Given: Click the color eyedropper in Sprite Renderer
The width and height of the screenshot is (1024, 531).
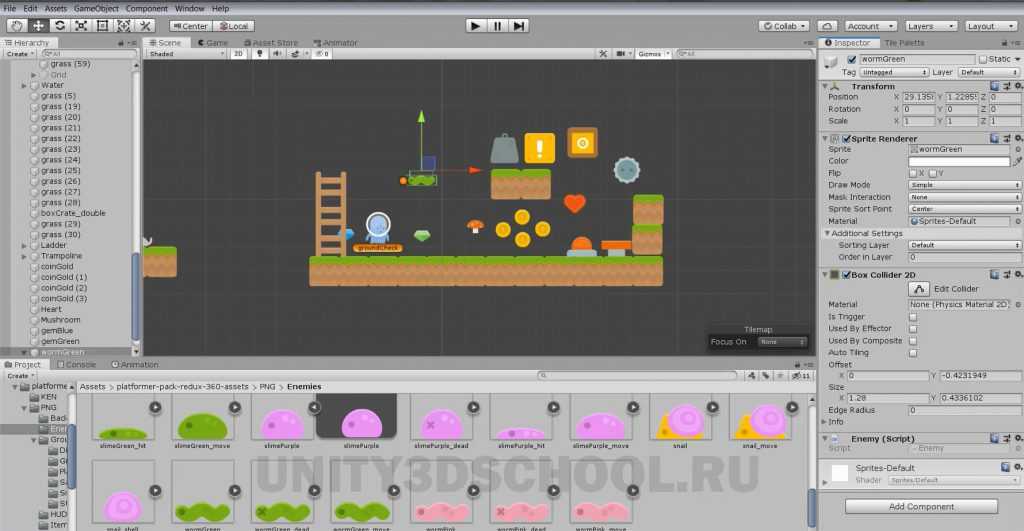Looking at the screenshot, I should pos(1018,161).
